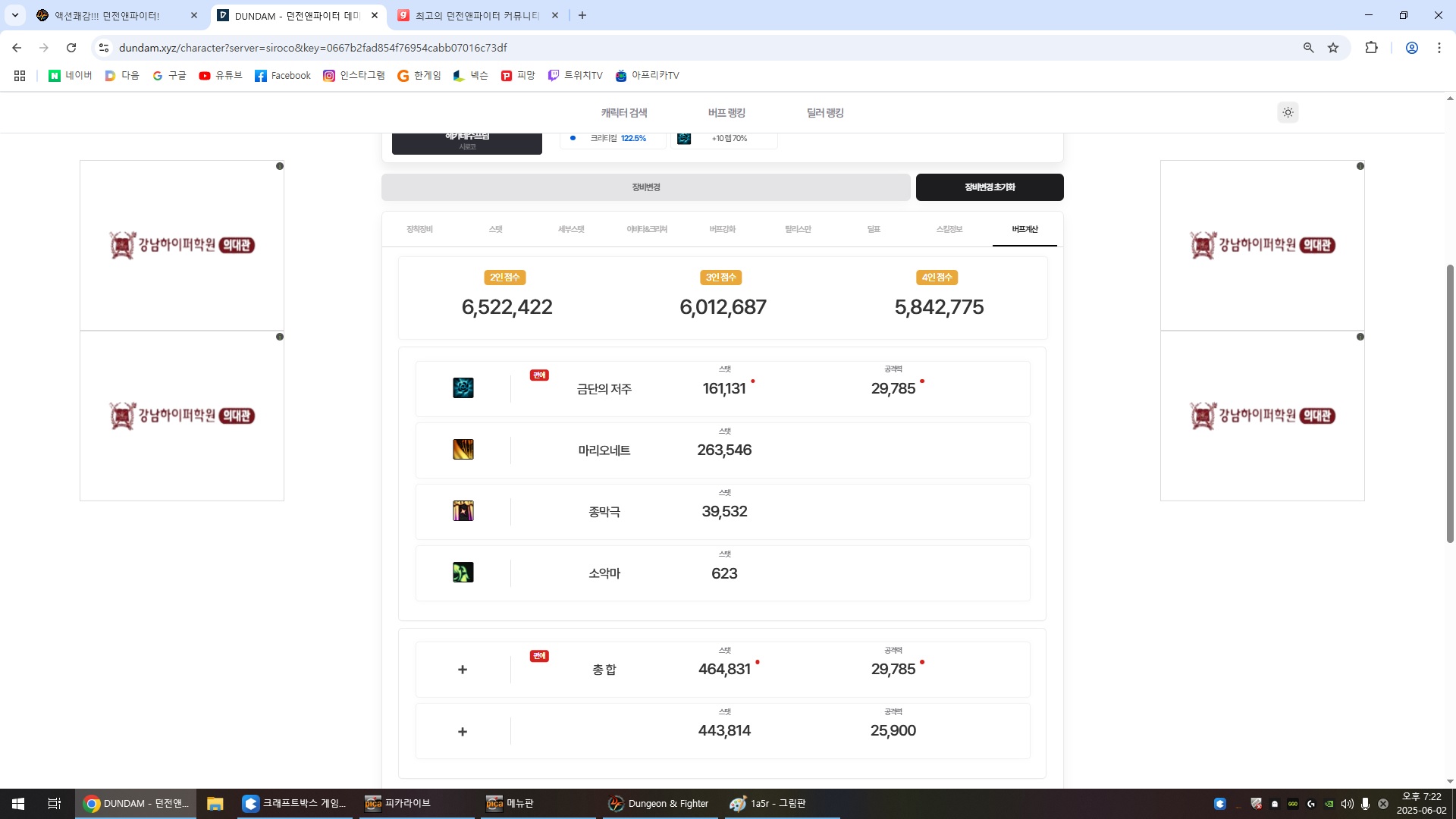The width and height of the screenshot is (1456, 819).
Task: Open the top-left 강남하이퍼학원 ad banner
Action: tap(182, 245)
